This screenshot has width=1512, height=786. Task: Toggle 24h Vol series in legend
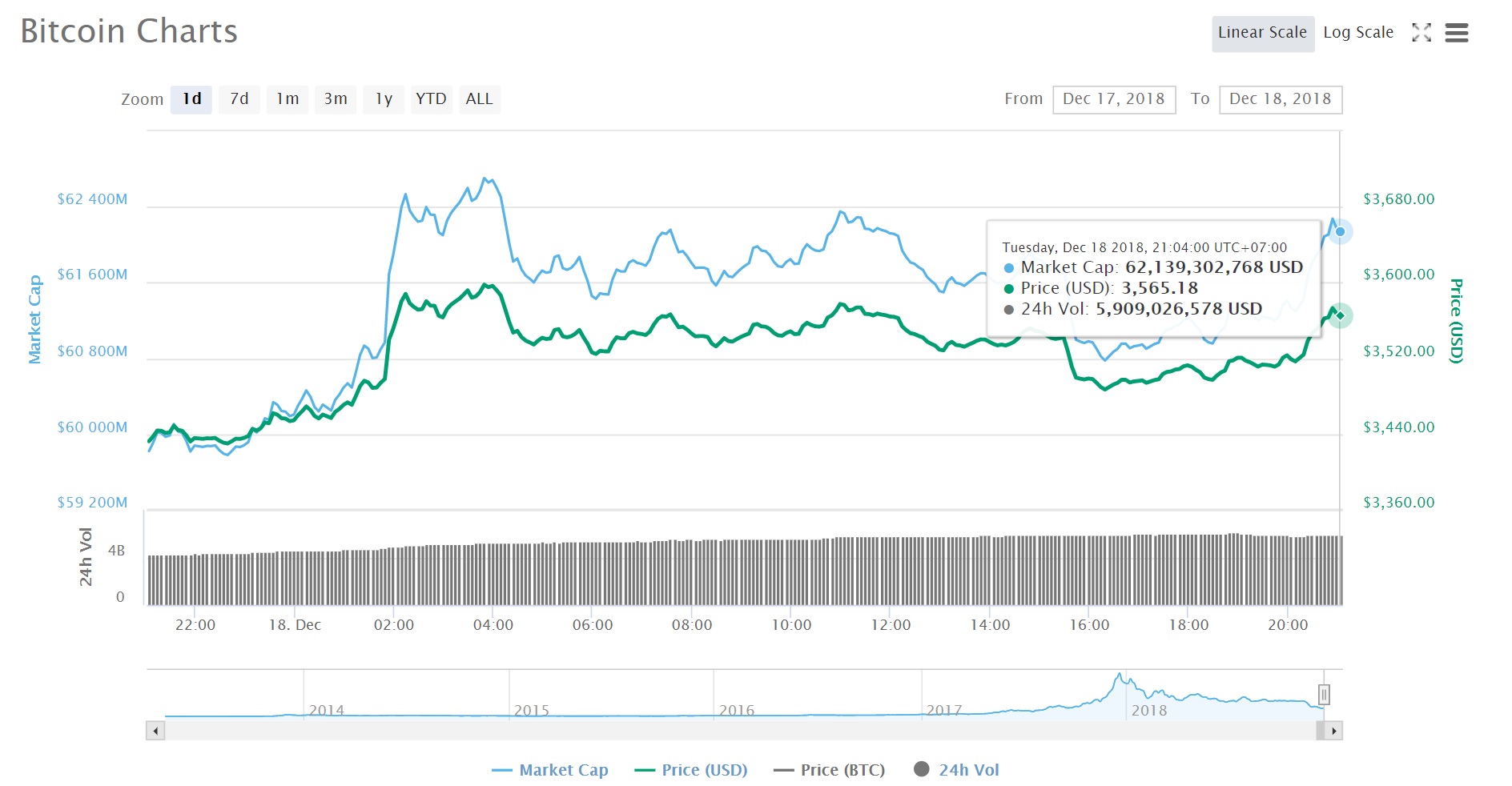(956, 770)
